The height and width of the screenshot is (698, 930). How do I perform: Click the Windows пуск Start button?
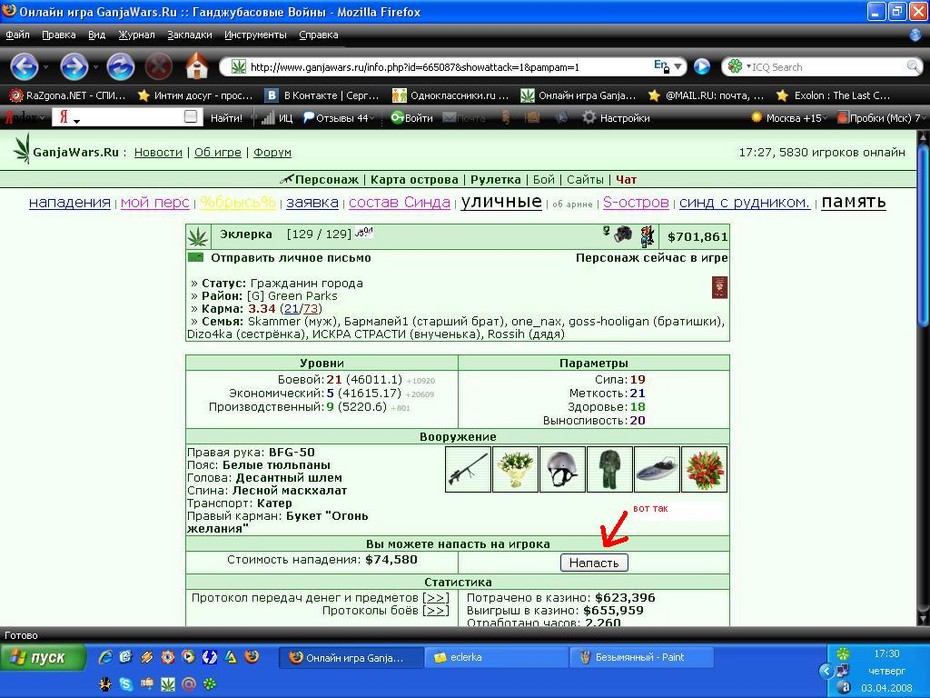coord(43,658)
